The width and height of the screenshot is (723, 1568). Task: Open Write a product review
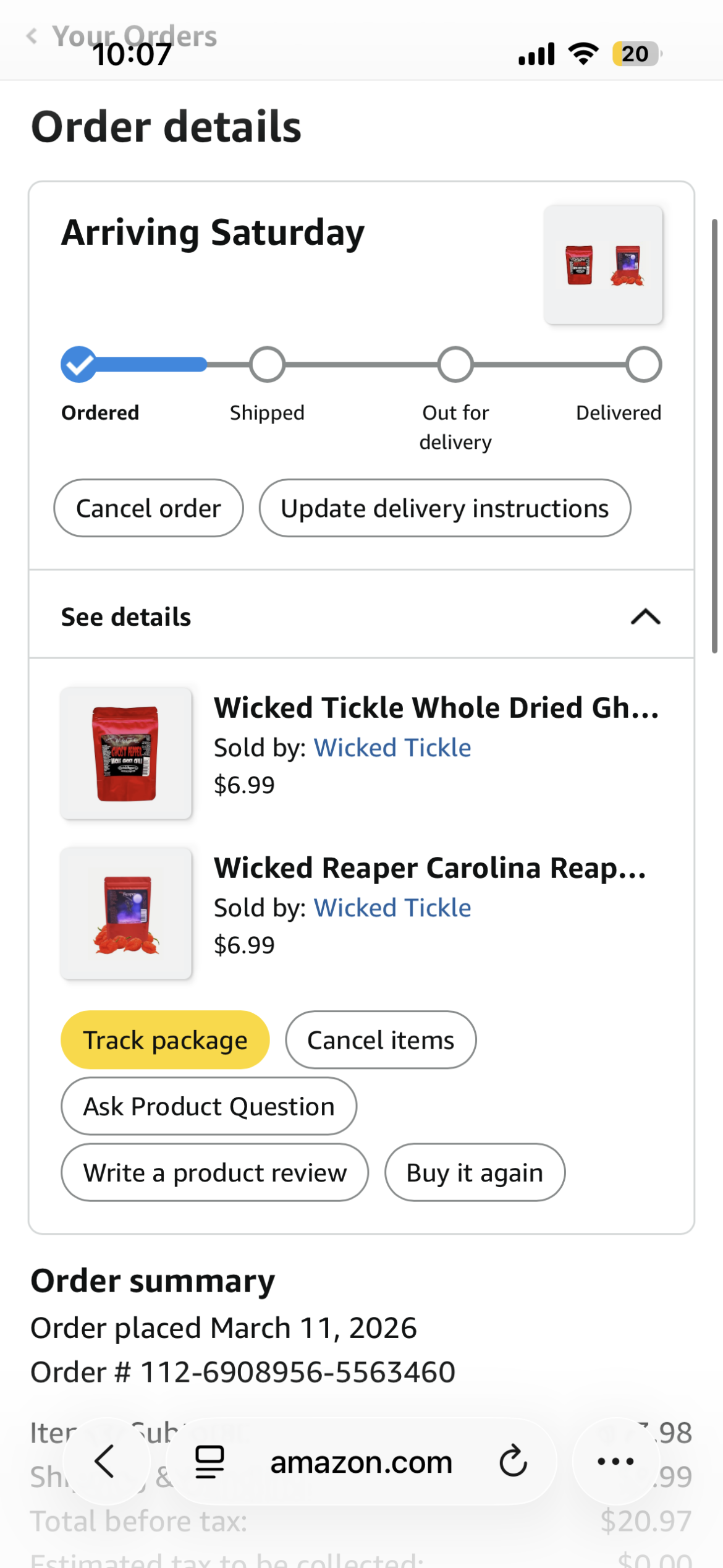click(x=215, y=1172)
